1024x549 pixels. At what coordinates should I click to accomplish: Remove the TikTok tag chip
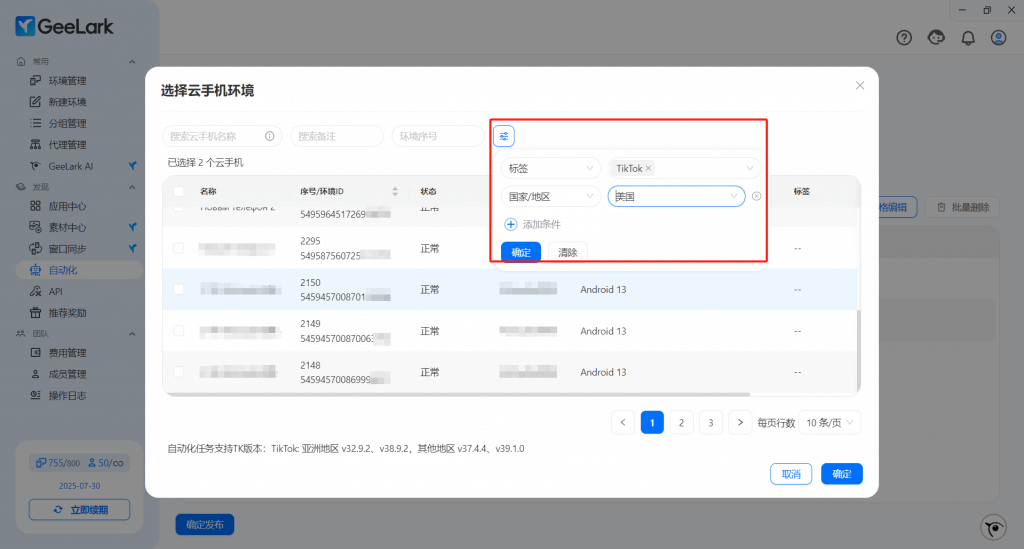tap(649, 168)
